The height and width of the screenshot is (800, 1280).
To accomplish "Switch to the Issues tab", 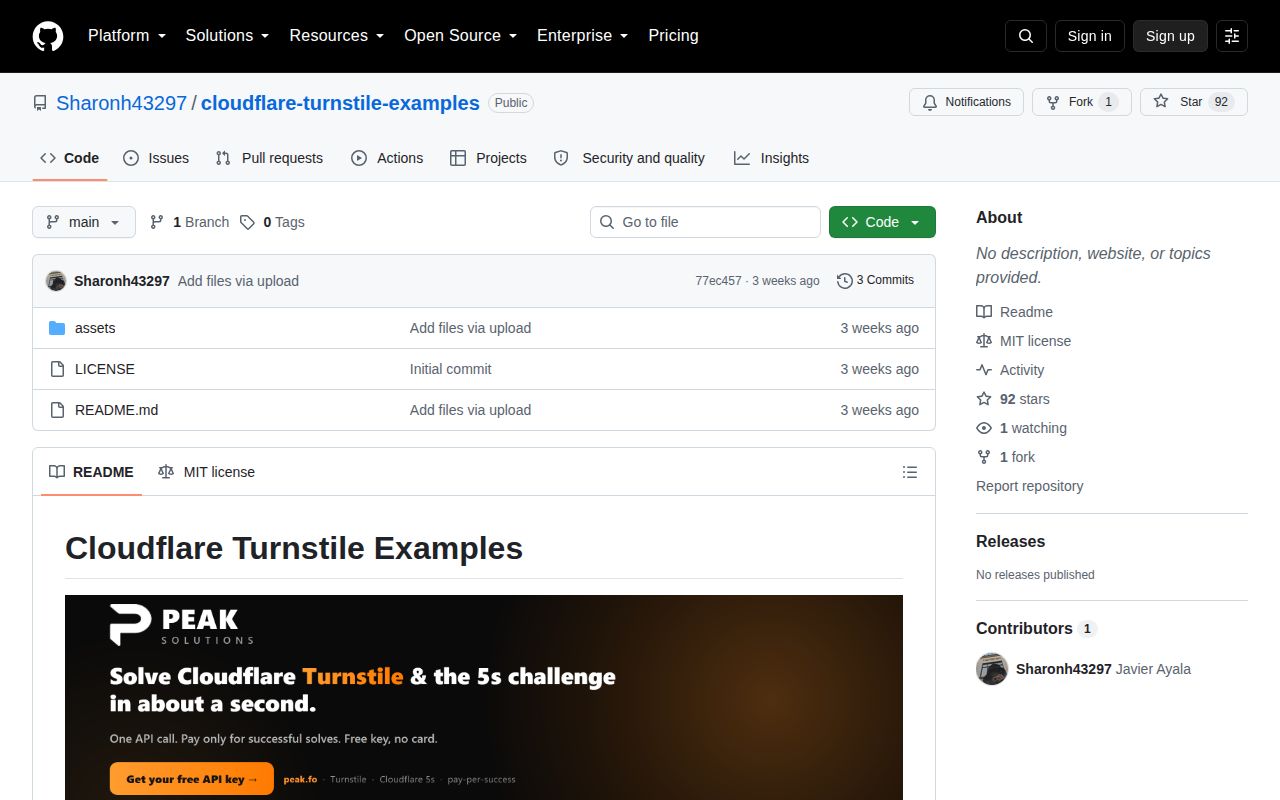I will coord(156,158).
